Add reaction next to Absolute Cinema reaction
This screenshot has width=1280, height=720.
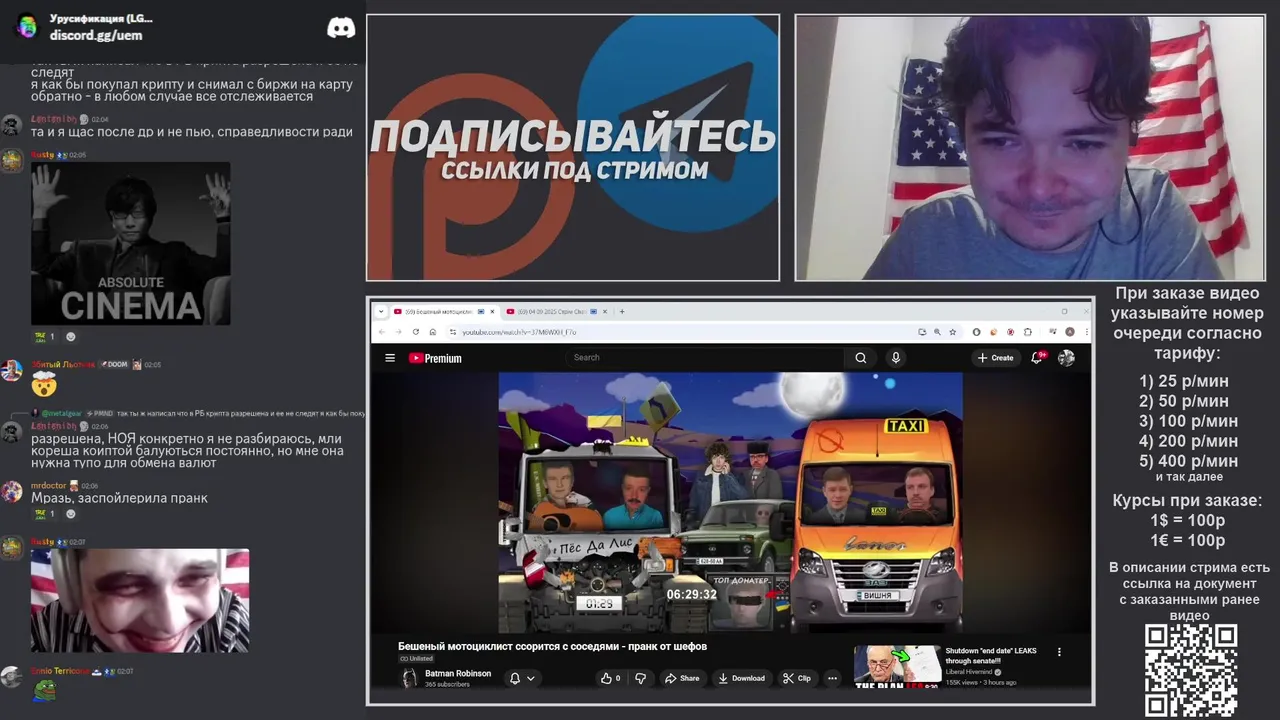coord(70,337)
